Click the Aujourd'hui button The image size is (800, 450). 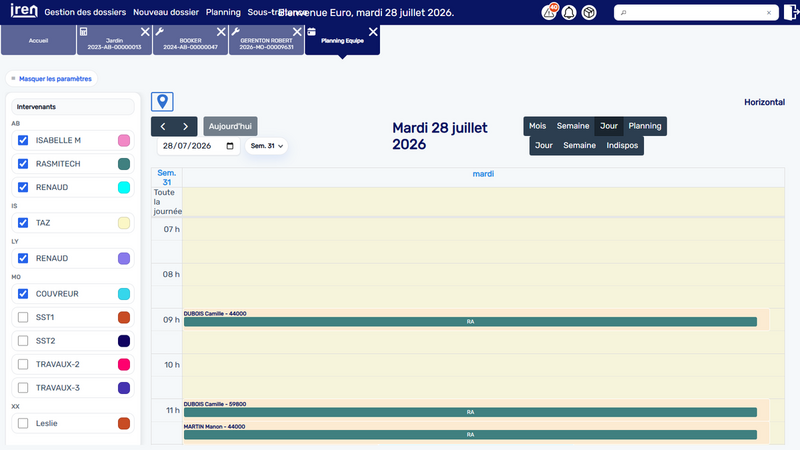(230, 127)
